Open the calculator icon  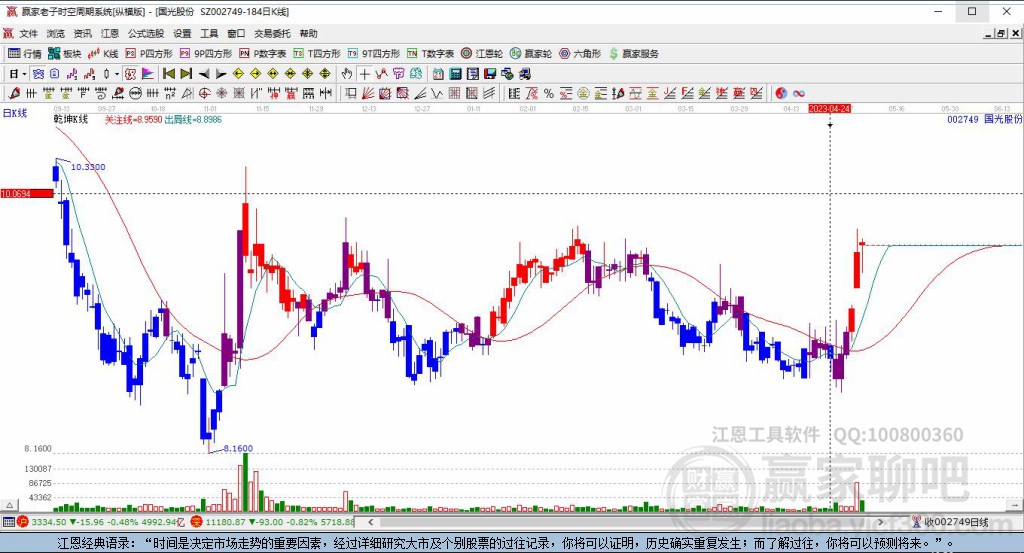point(455,74)
